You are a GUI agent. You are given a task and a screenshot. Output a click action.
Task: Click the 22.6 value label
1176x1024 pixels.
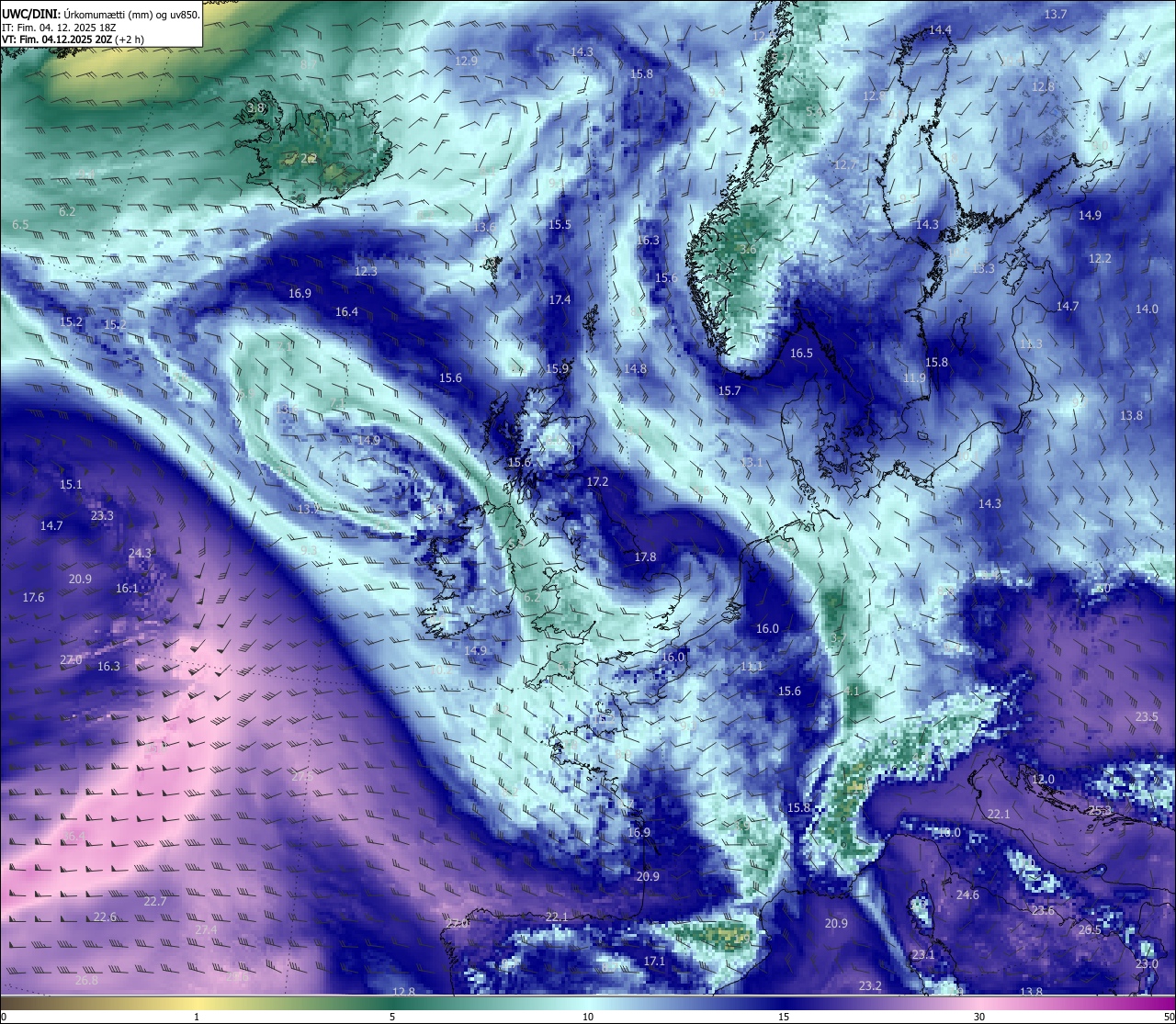105,917
